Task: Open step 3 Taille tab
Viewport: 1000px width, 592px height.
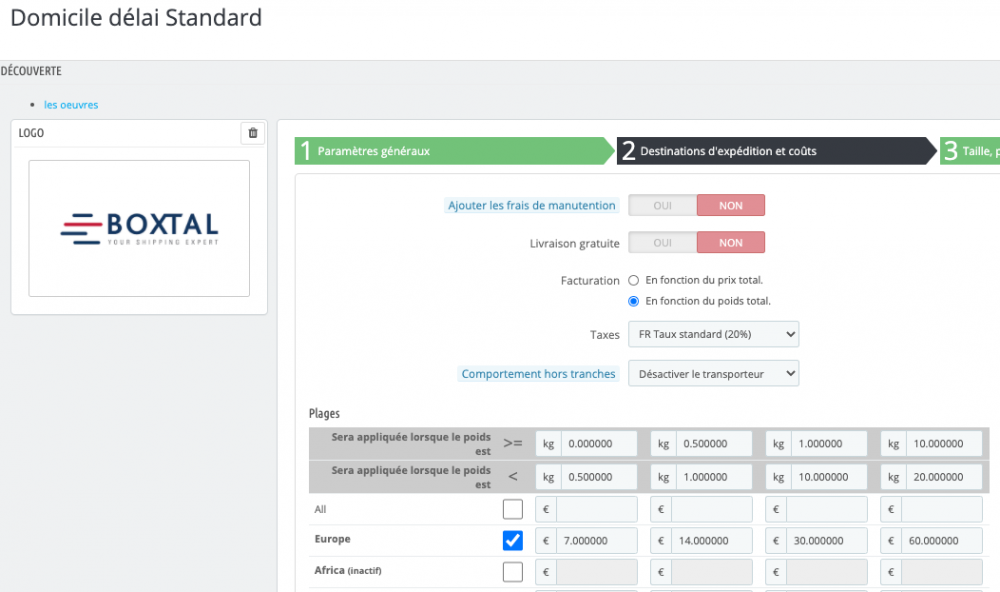Action: pos(970,151)
